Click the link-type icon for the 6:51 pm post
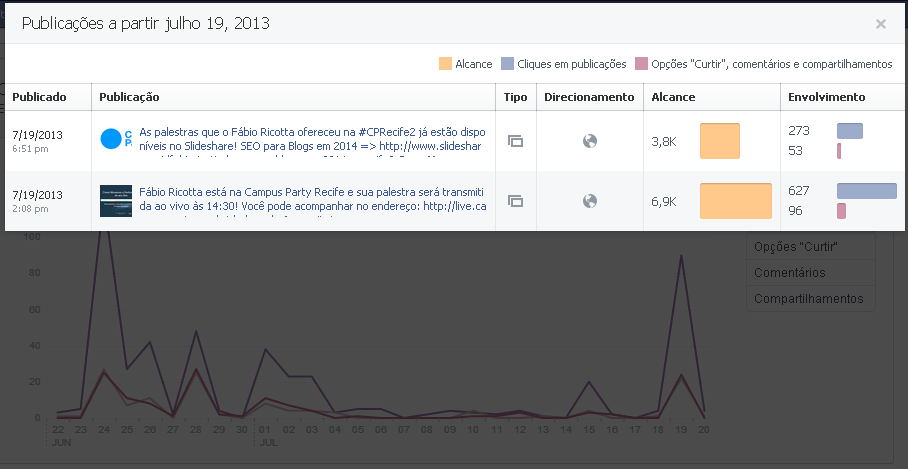The image size is (908, 469). [515, 141]
